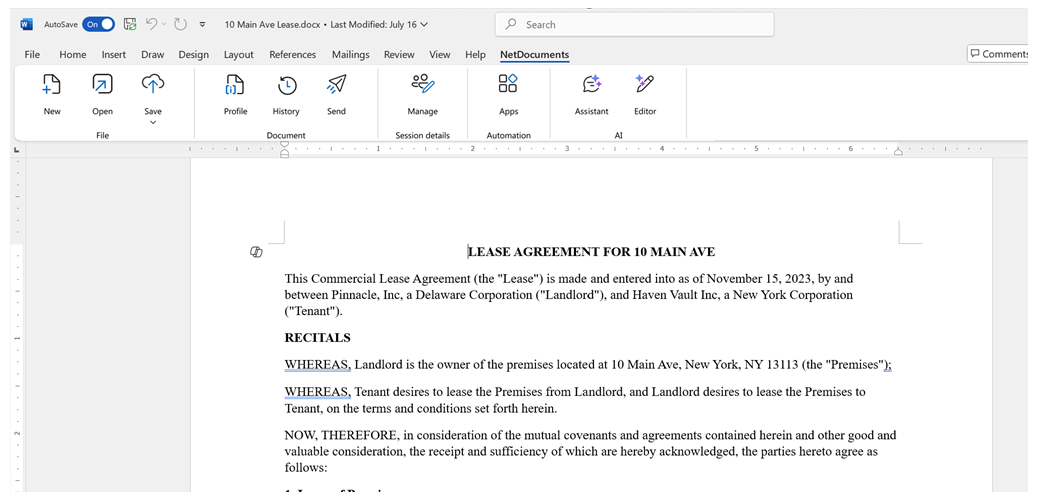Create a New NetDocuments file
This screenshot has width=1038, height=503.
tap(52, 95)
